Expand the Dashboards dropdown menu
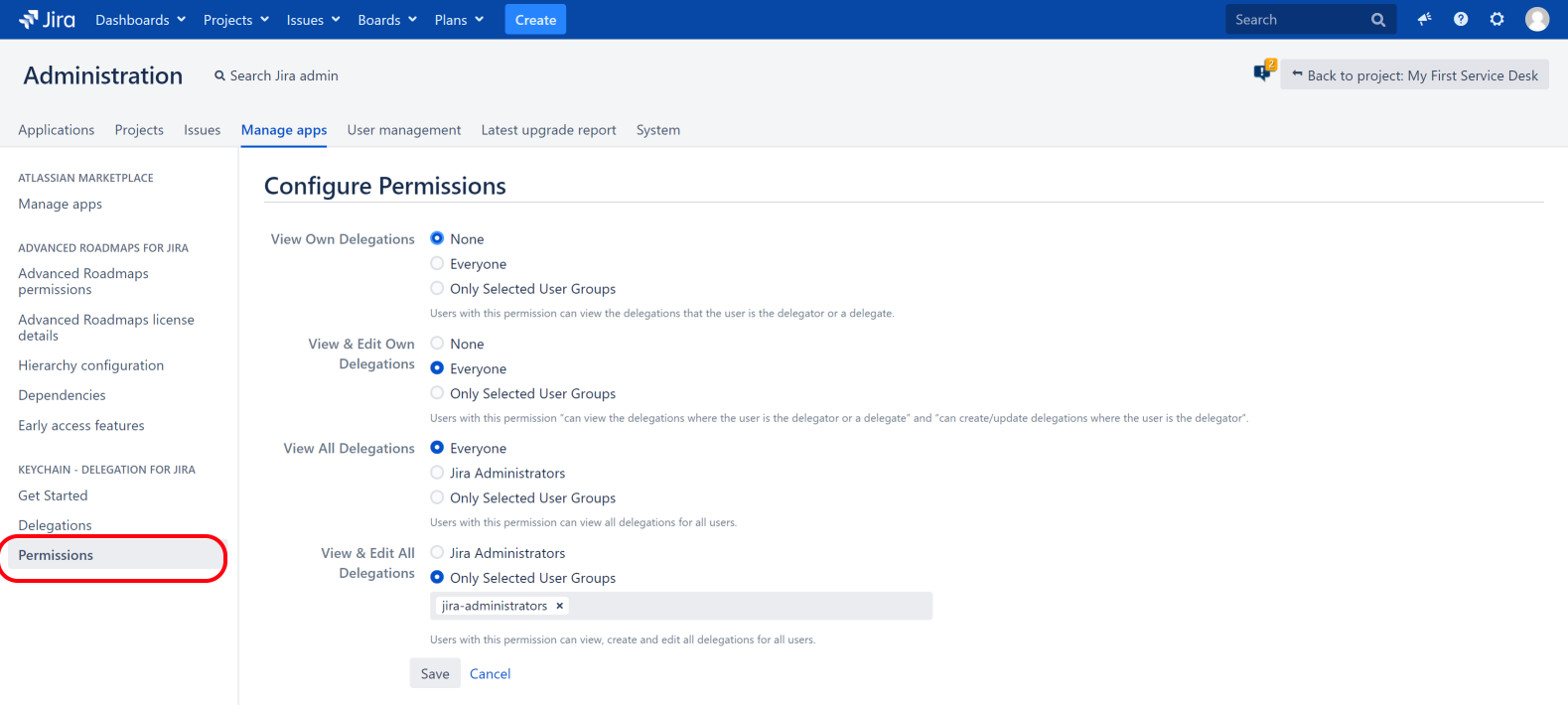The image size is (1568, 705). point(140,20)
